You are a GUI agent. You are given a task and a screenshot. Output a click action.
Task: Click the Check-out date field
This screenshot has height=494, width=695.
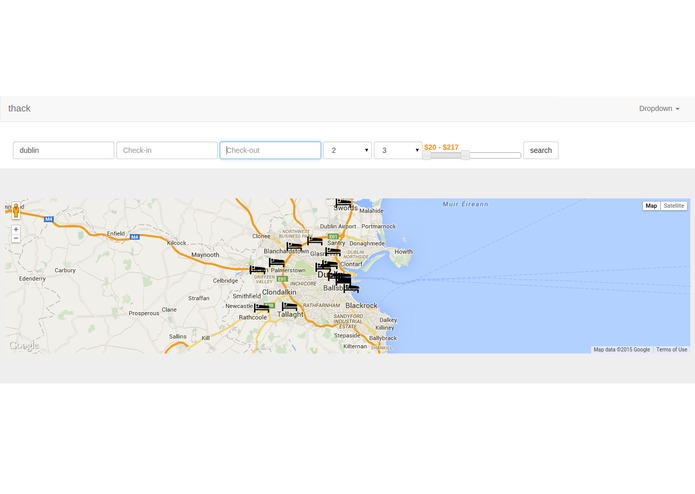coord(270,150)
